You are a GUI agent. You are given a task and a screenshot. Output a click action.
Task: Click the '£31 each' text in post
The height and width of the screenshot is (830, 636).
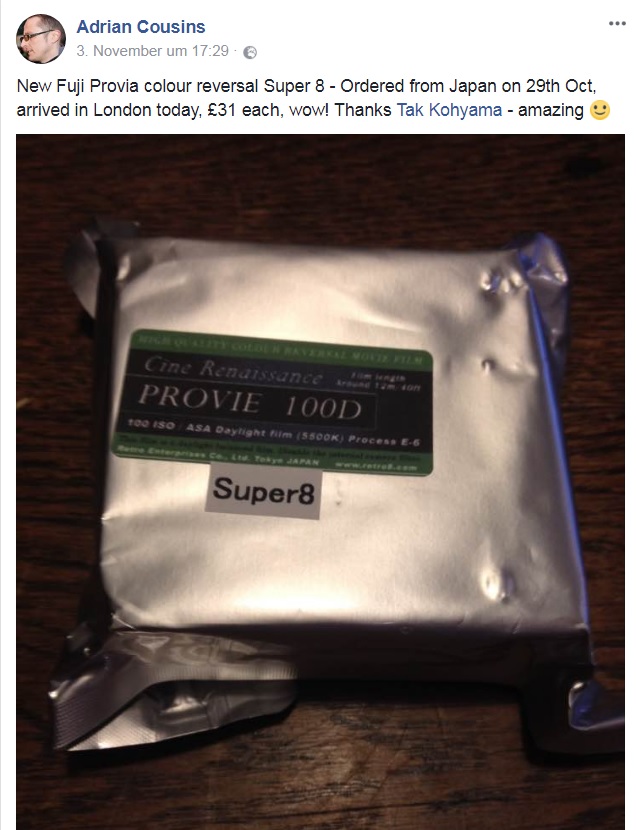(242, 110)
